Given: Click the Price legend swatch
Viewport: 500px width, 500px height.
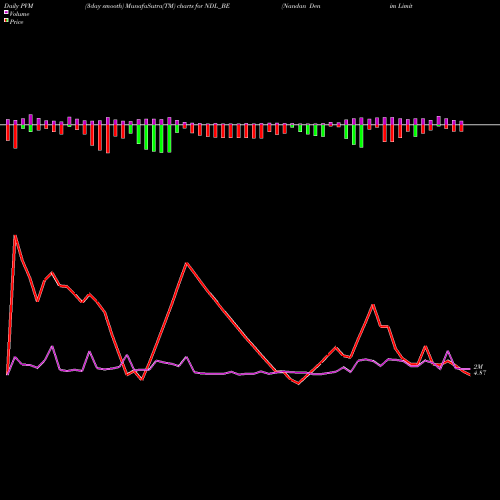Looking at the screenshot, I should 6,21.
